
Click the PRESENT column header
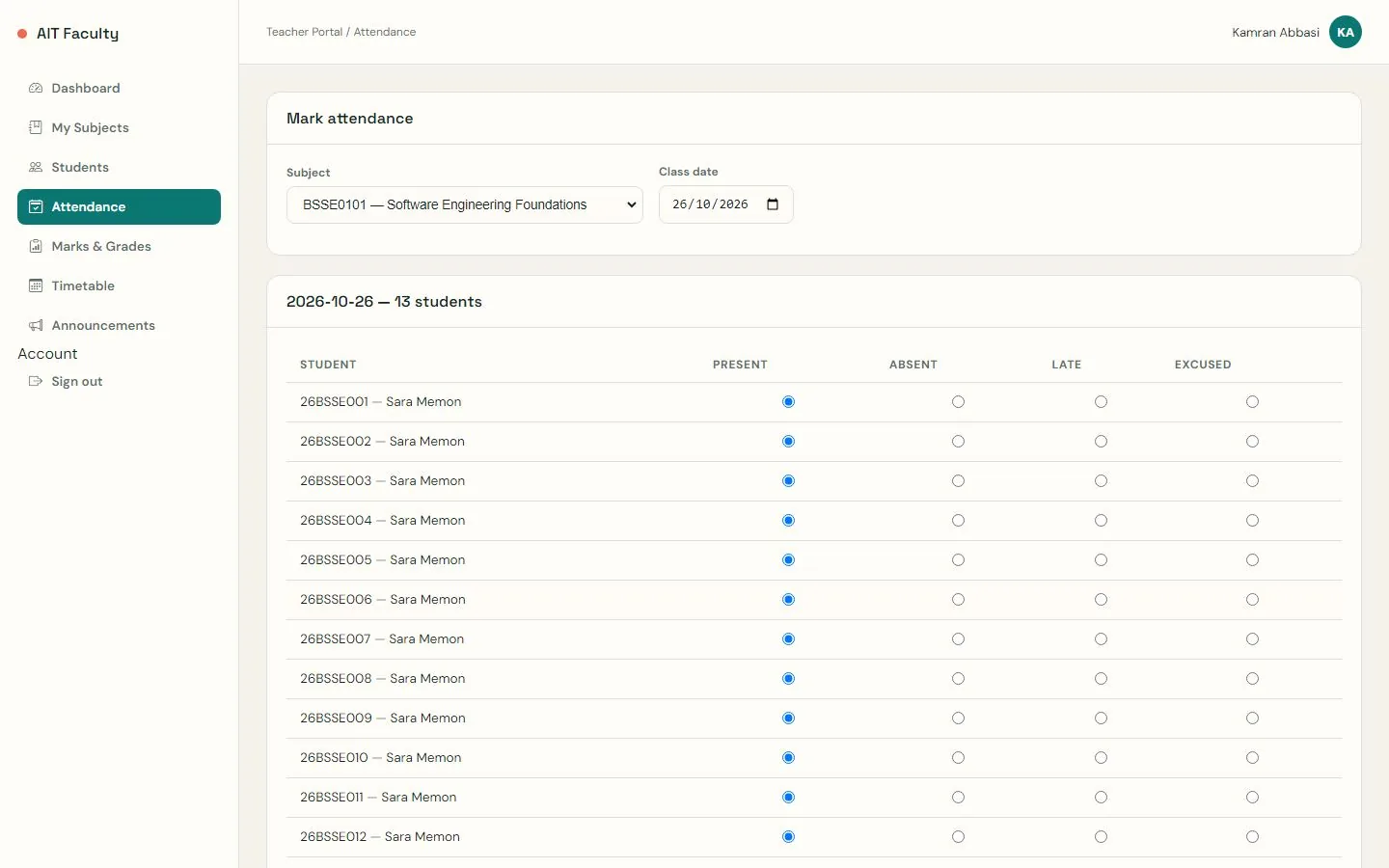pyautogui.click(x=740, y=365)
